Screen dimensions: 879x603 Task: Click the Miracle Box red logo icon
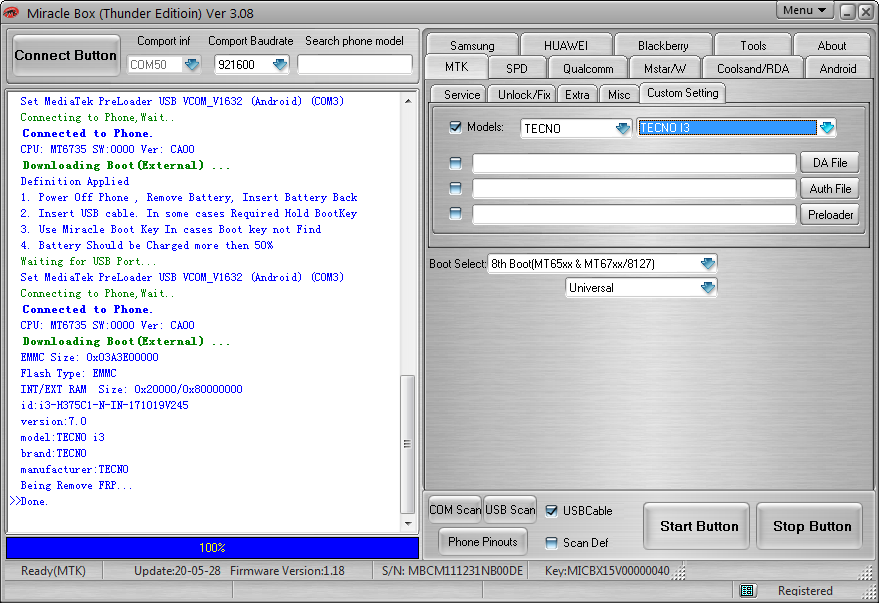pyautogui.click(x=11, y=12)
